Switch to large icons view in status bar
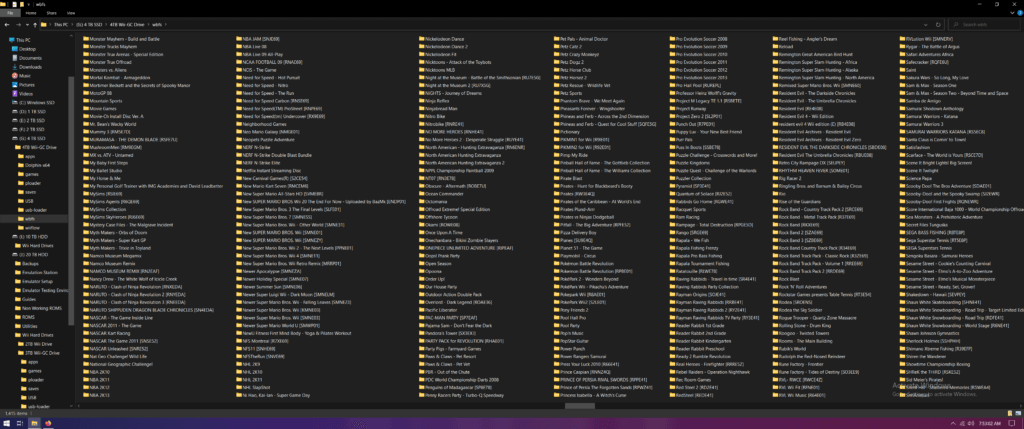 coord(1019,414)
